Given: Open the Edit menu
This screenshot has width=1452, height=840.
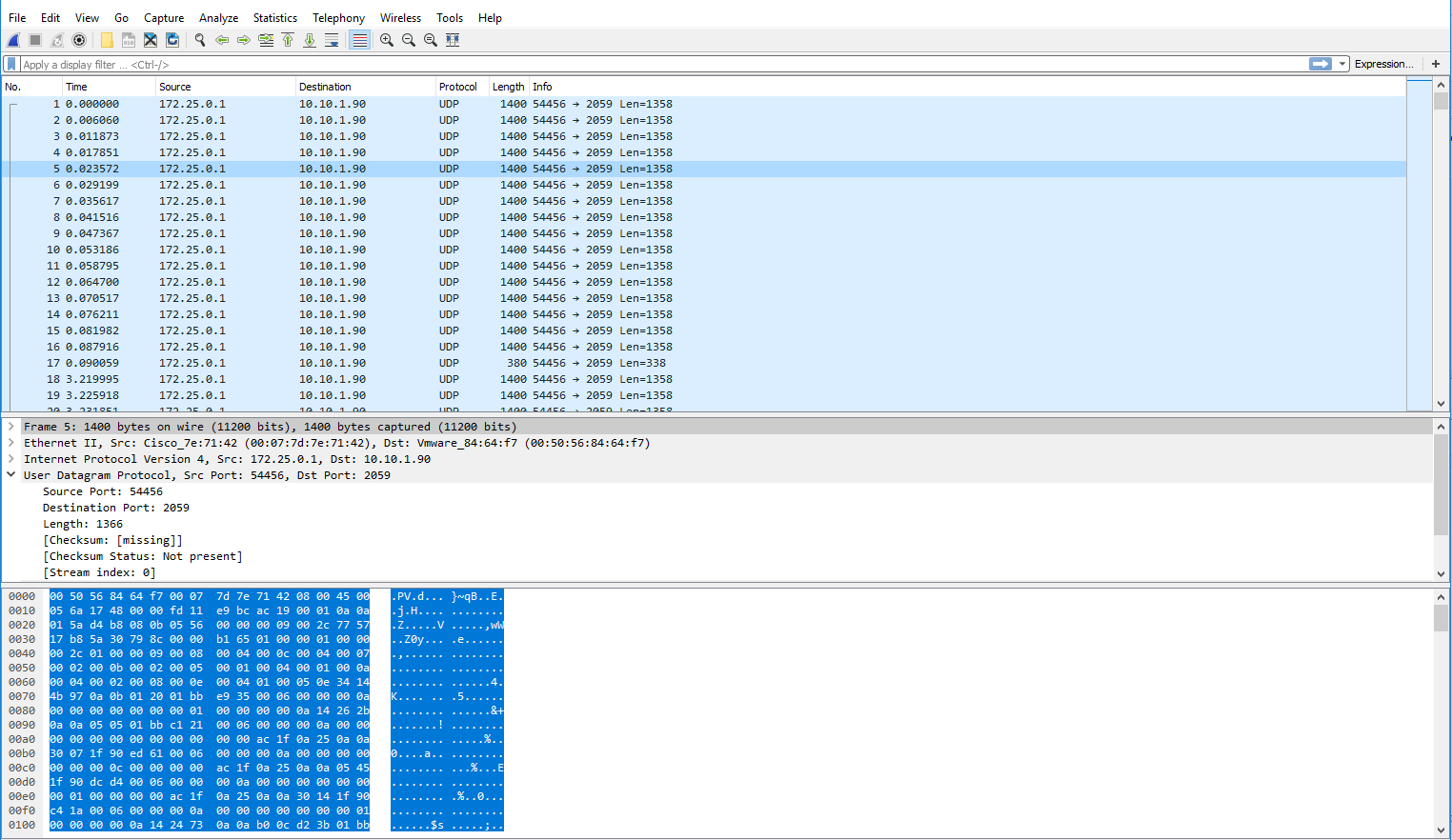Looking at the screenshot, I should coord(50,17).
